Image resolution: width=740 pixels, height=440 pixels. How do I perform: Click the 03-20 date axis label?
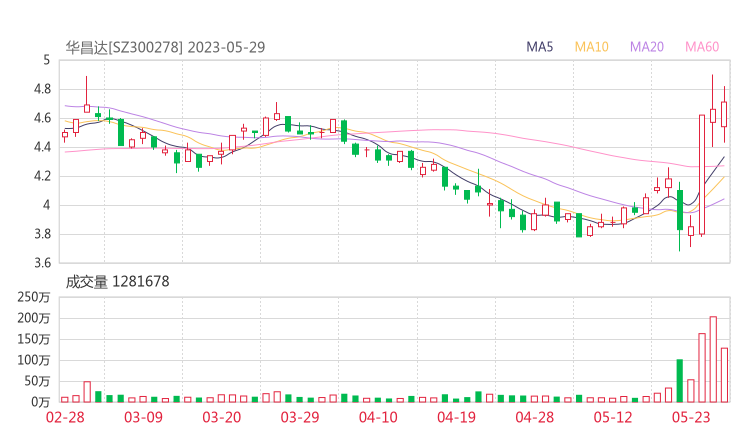pyautogui.click(x=222, y=417)
